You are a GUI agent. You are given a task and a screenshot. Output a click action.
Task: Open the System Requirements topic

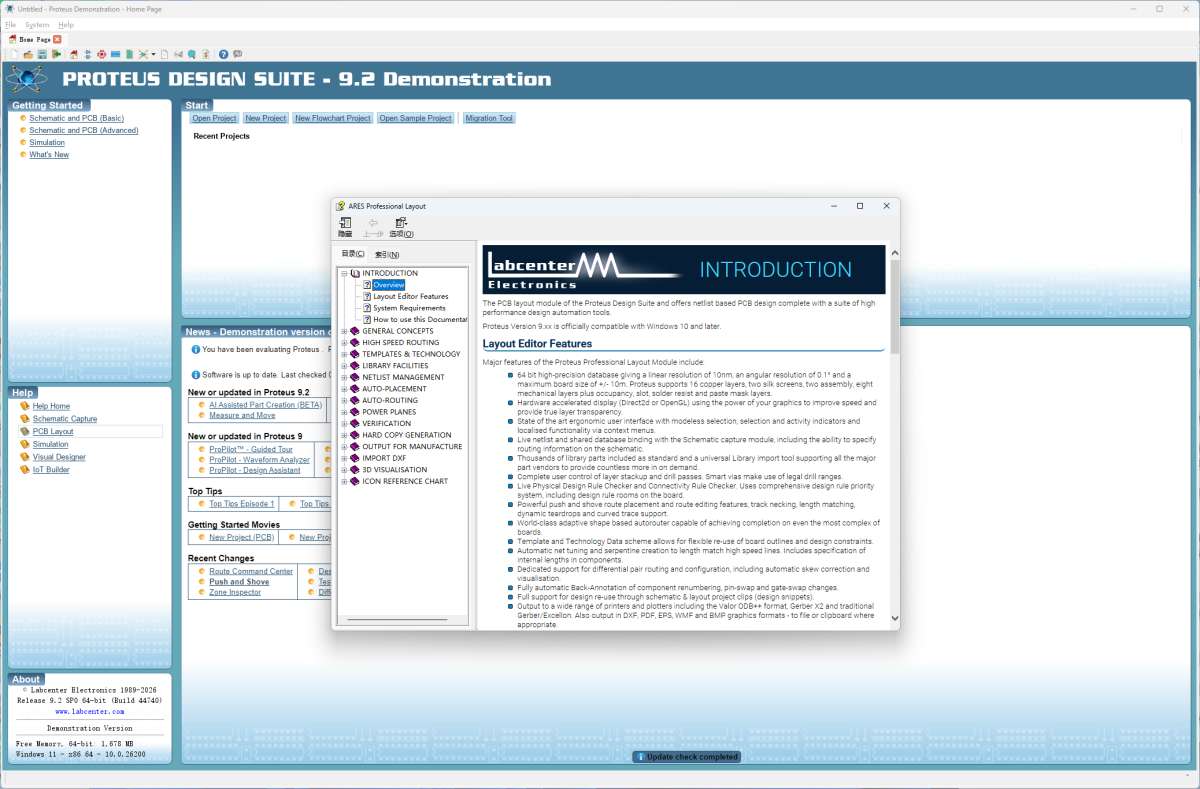(409, 308)
